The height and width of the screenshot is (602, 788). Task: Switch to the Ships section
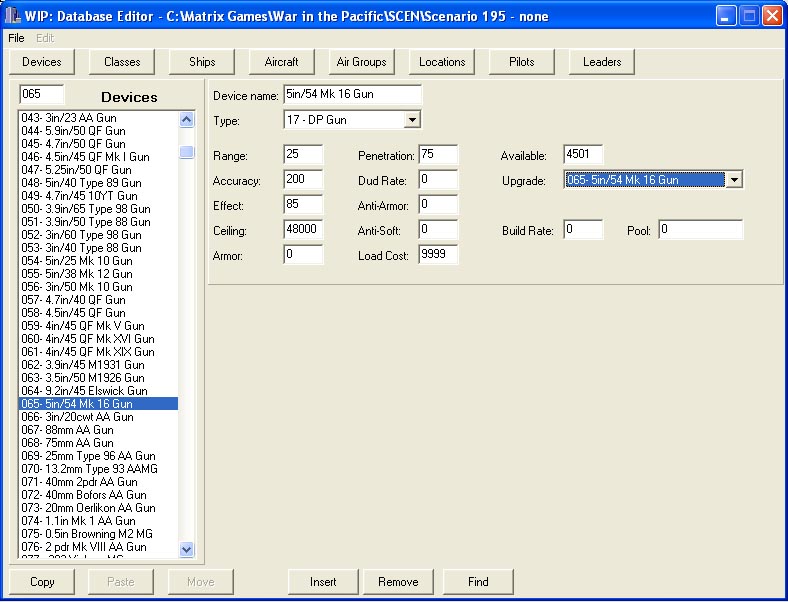click(202, 62)
